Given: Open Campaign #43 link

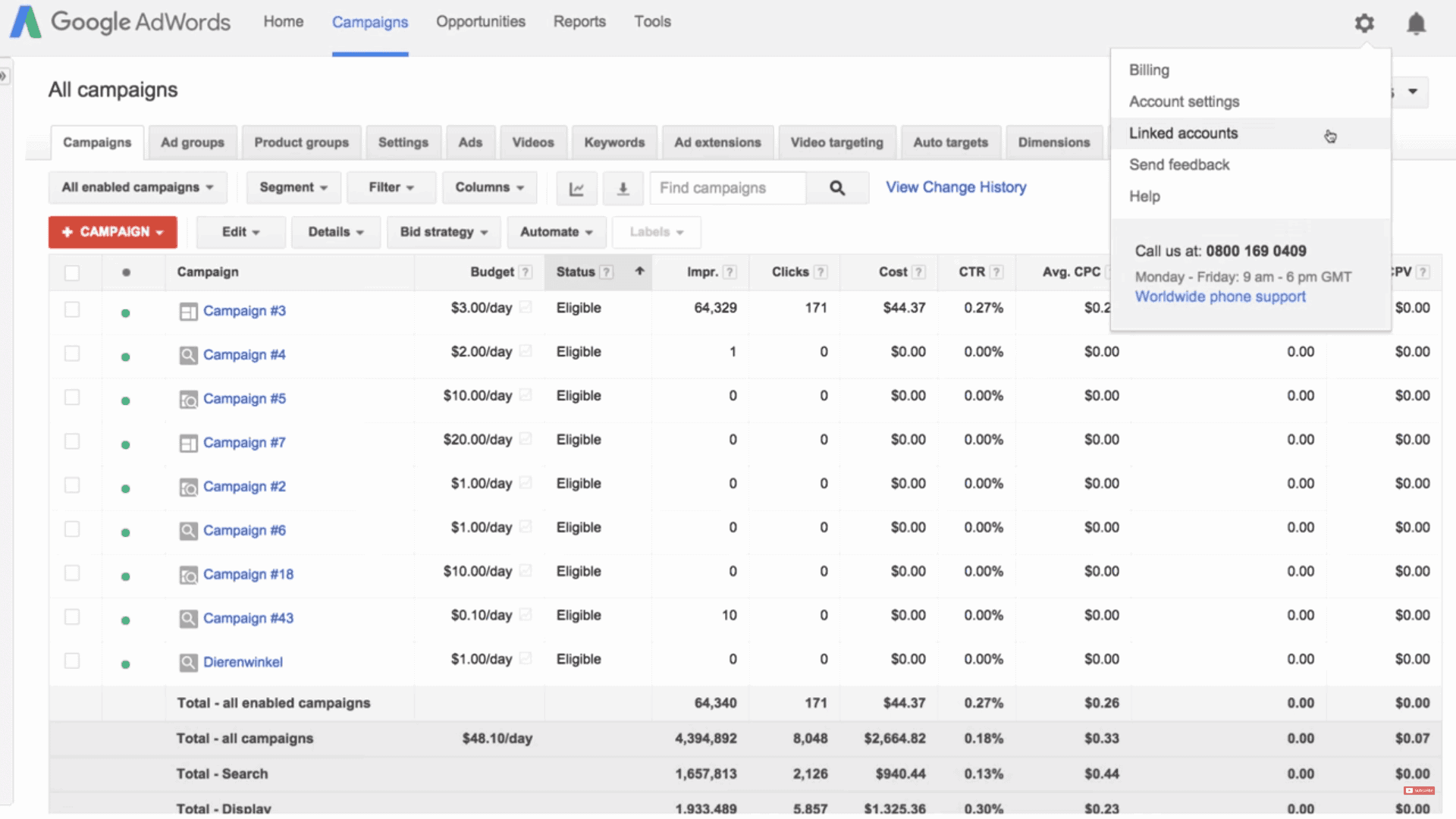Looking at the screenshot, I should 248,619.
